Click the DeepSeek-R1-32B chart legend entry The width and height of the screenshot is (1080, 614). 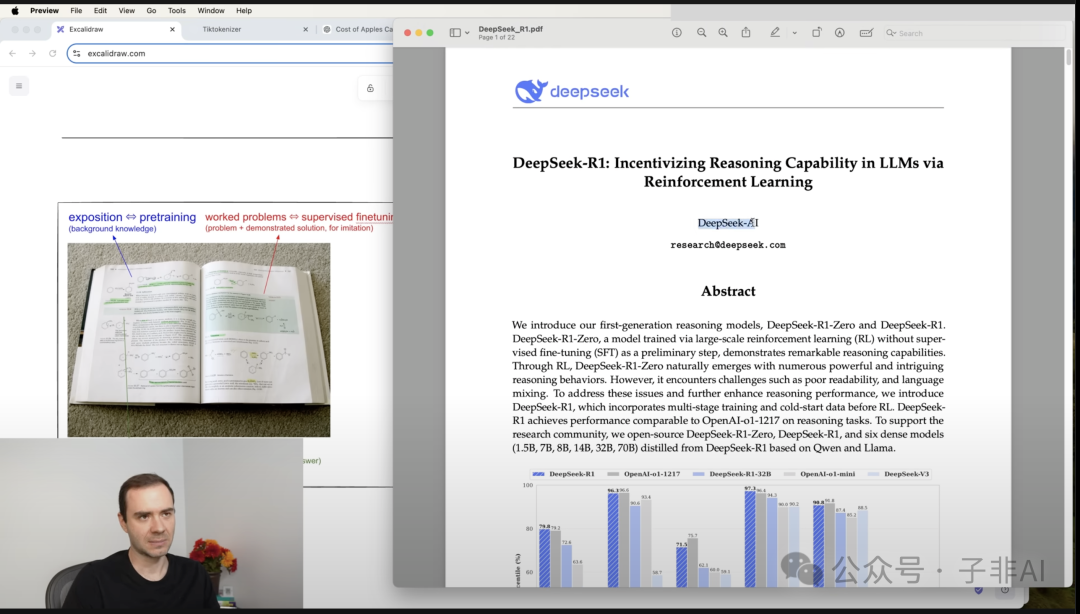click(x=732, y=474)
